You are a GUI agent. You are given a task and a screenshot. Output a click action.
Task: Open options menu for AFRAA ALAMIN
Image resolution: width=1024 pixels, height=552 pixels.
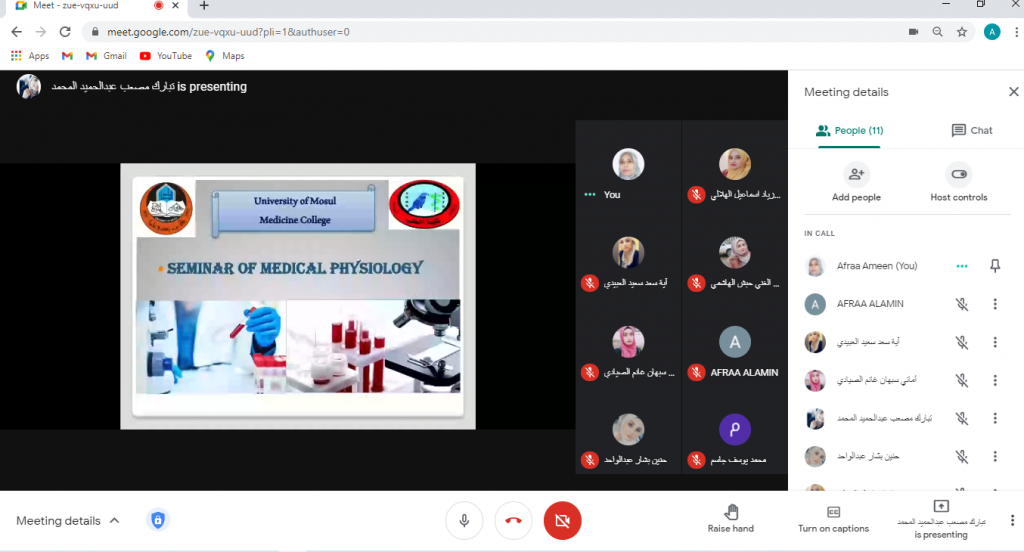coord(994,305)
